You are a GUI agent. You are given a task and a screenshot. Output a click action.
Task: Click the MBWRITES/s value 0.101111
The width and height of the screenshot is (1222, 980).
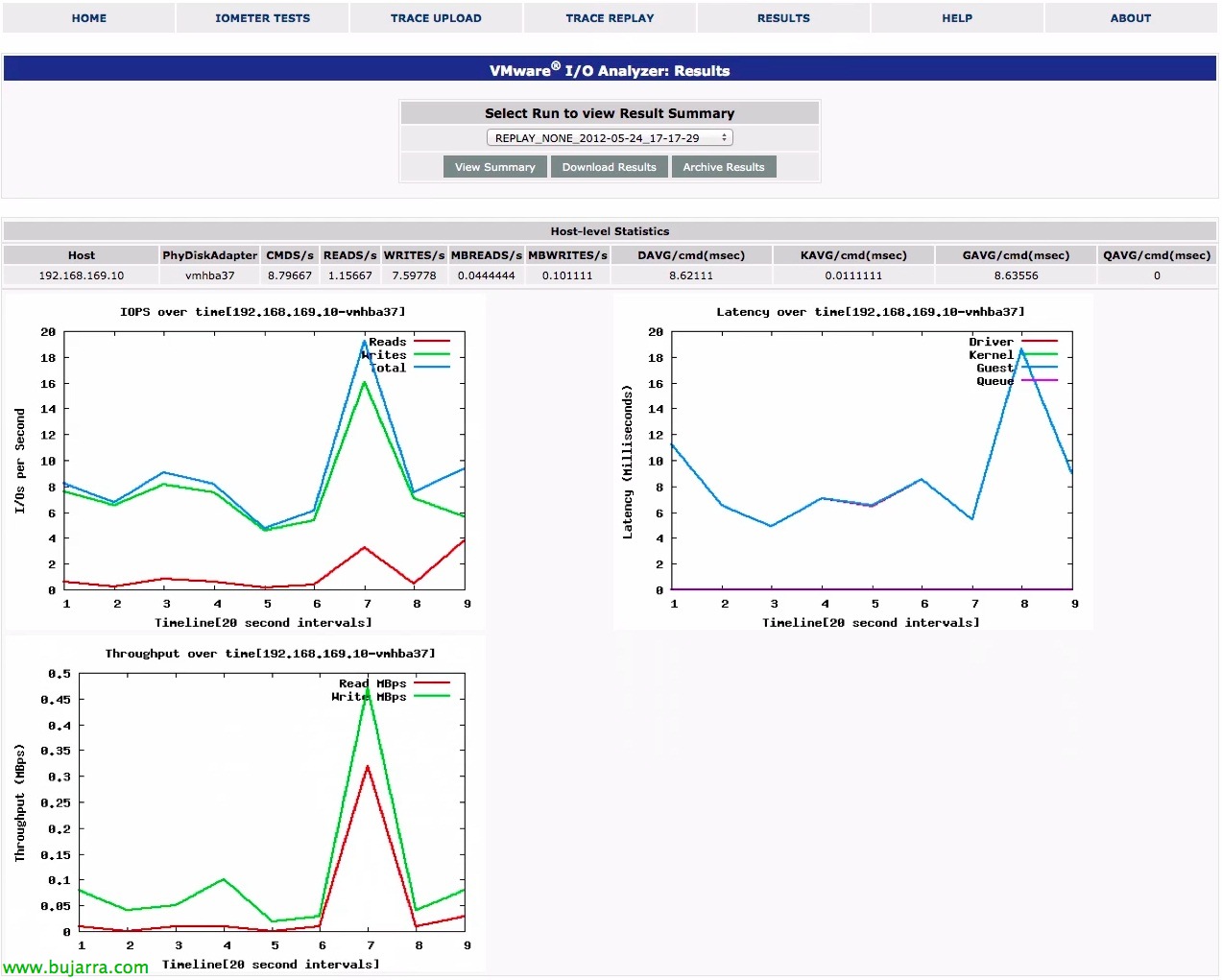(x=567, y=275)
